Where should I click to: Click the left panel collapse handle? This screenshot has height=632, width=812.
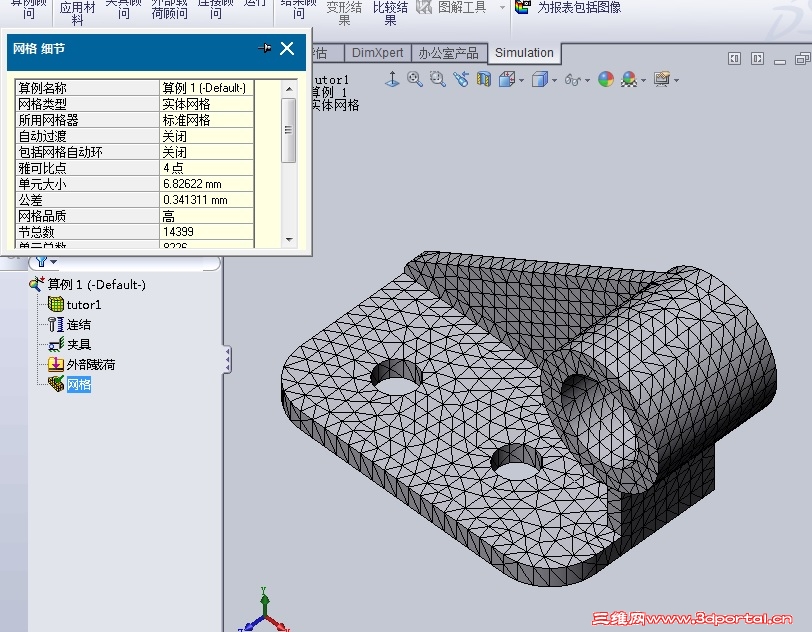tap(227, 360)
